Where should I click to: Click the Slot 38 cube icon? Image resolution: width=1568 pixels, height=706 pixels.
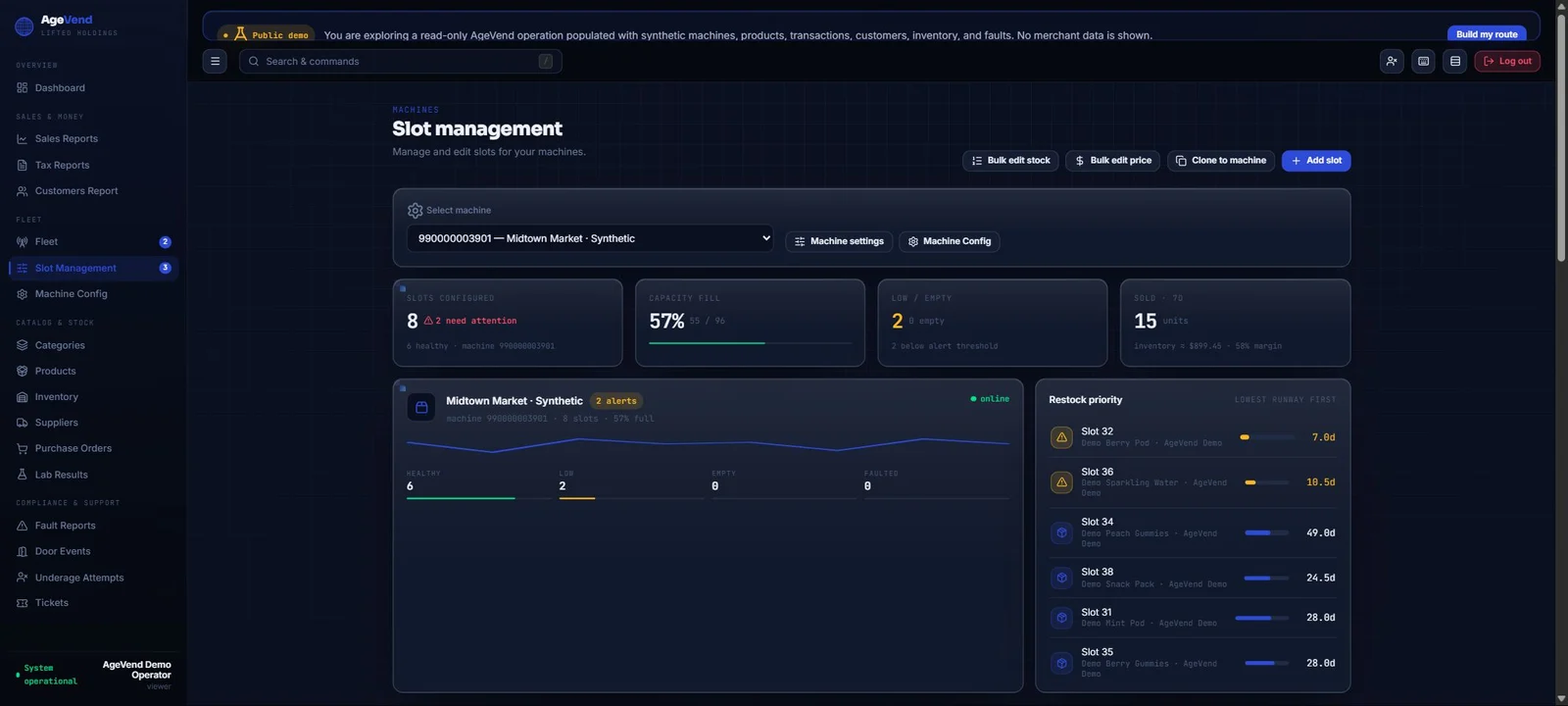pos(1061,578)
